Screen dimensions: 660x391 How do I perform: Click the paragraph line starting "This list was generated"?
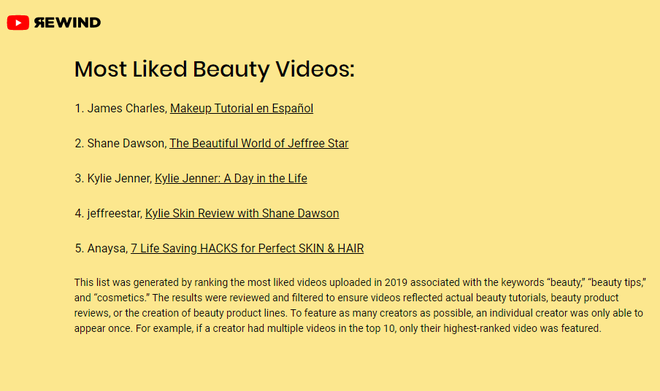coord(360,282)
